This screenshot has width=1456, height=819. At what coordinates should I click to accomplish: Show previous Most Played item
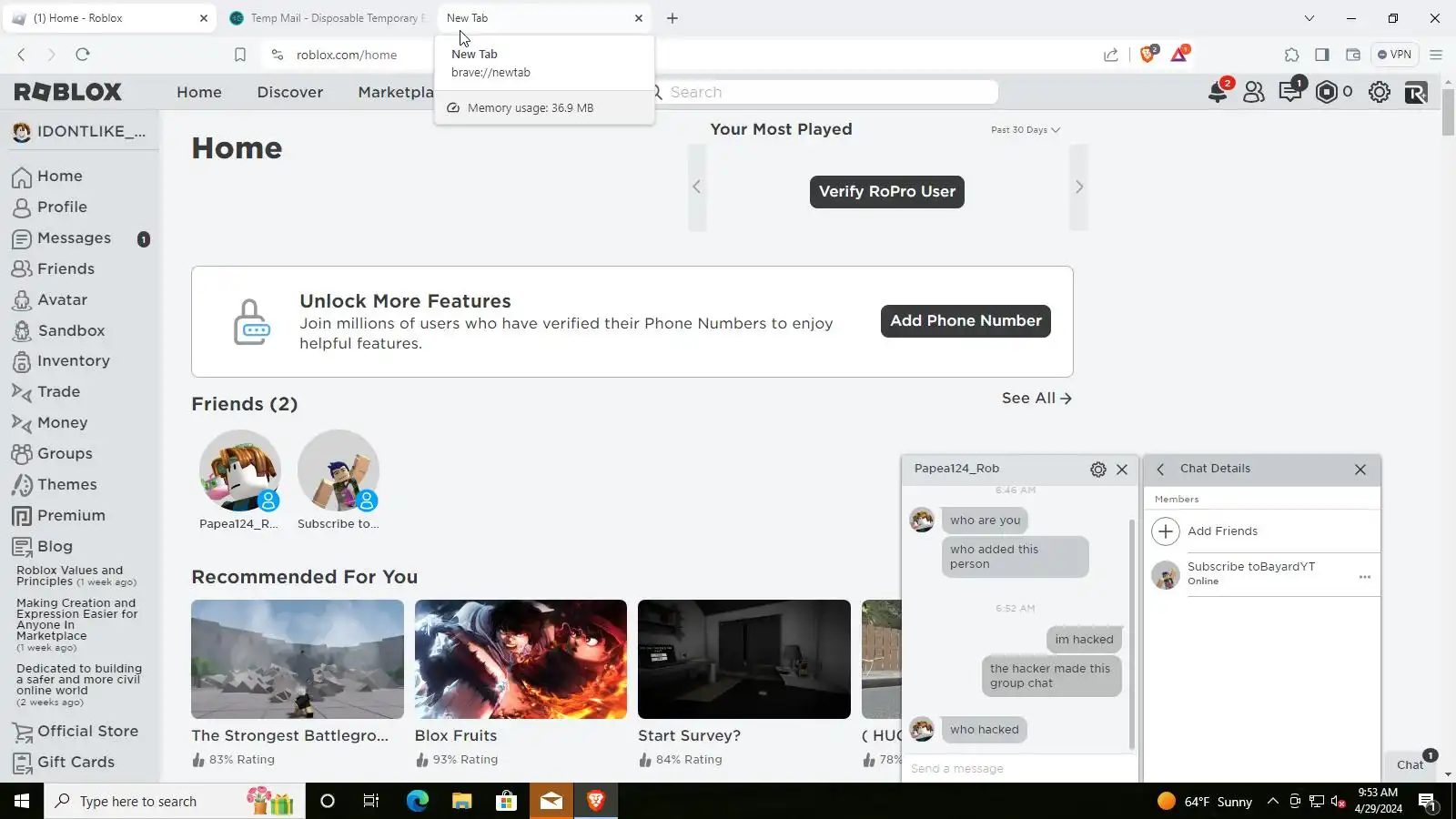pyautogui.click(x=697, y=187)
